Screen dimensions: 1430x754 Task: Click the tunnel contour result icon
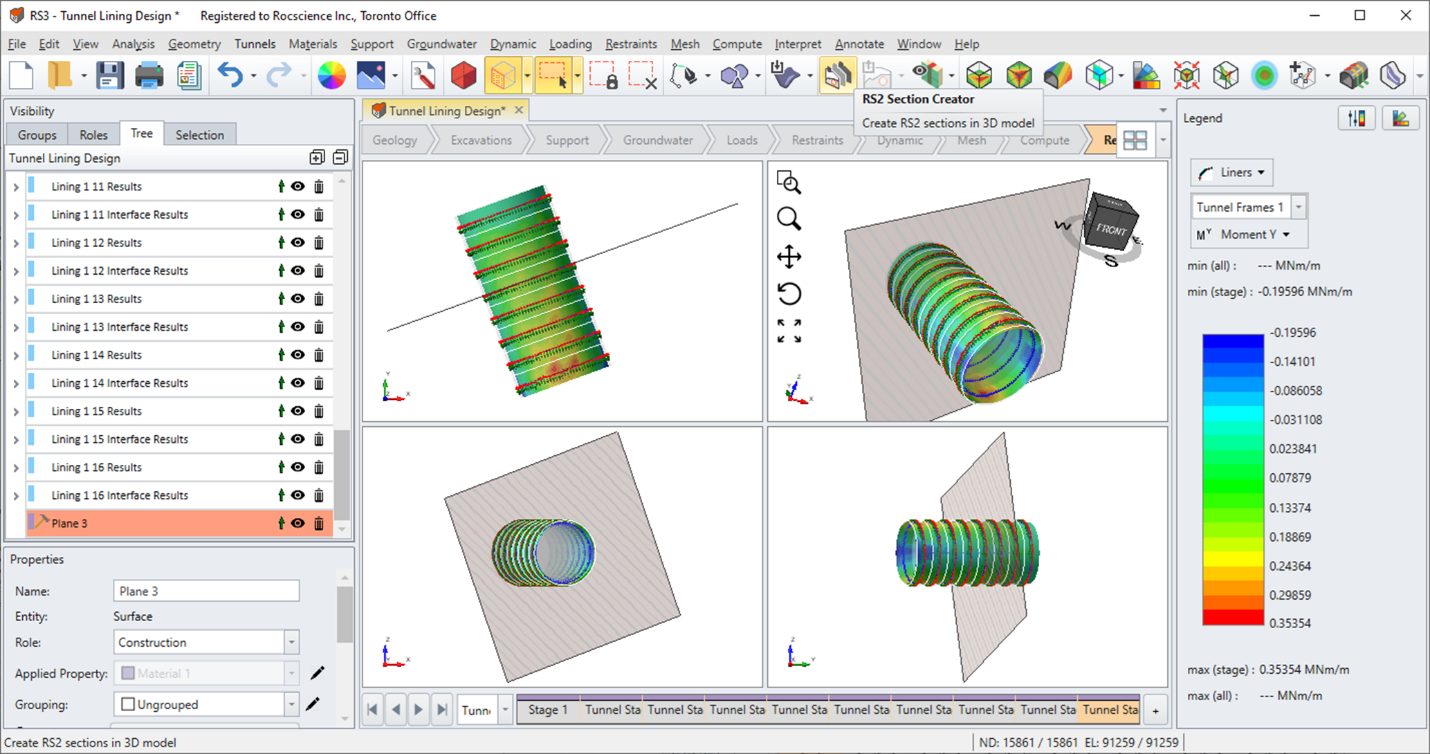point(1058,75)
